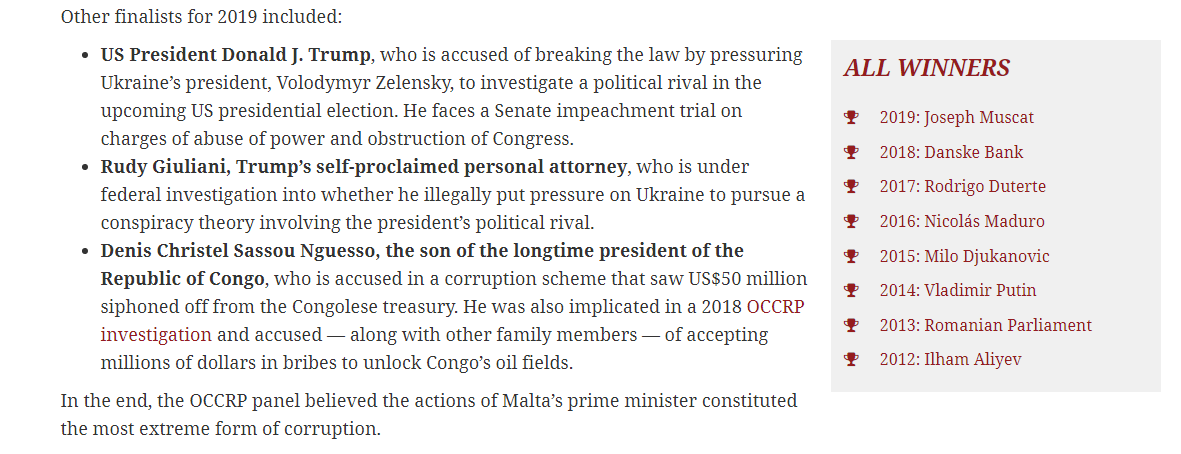
Task: Open the 2015: Milo Djukanovic winner link
Action: click(x=964, y=256)
